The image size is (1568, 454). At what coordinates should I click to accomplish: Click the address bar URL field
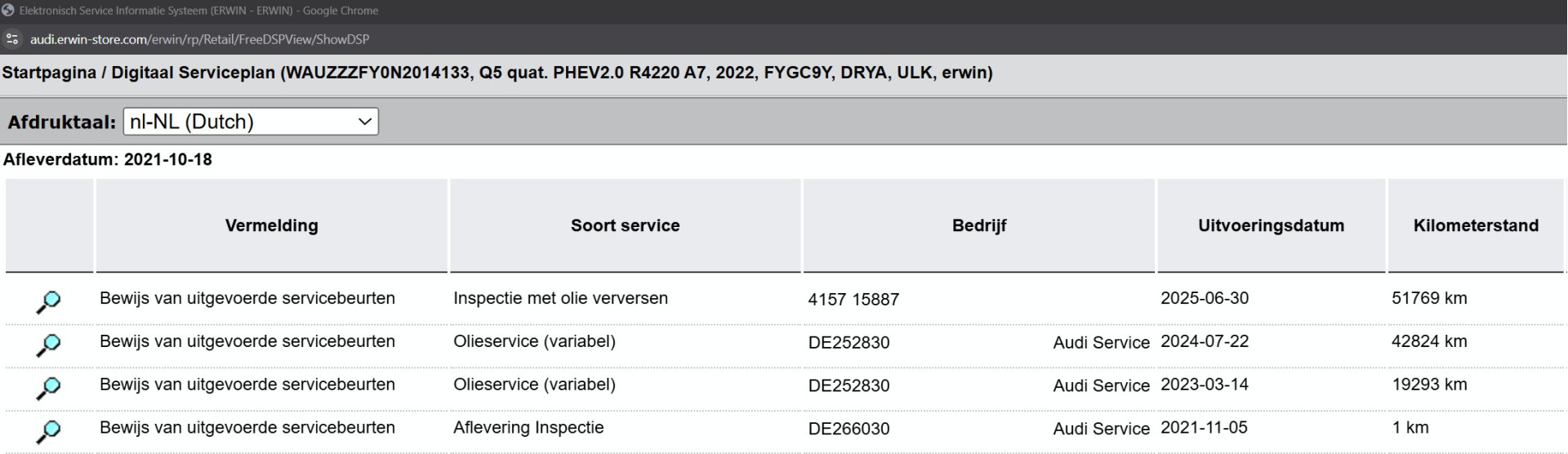(x=199, y=39)
